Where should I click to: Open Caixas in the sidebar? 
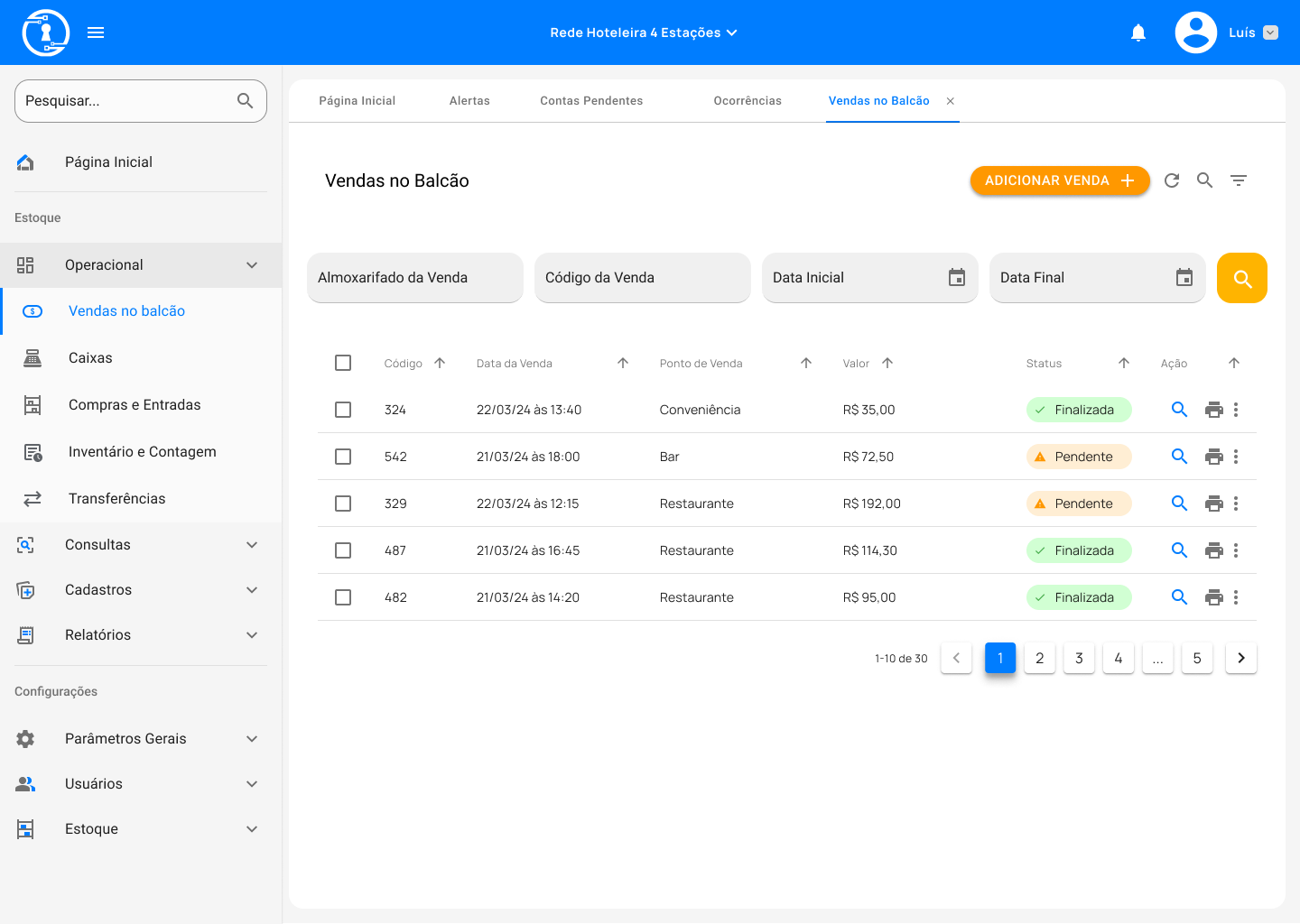point(90,358)
